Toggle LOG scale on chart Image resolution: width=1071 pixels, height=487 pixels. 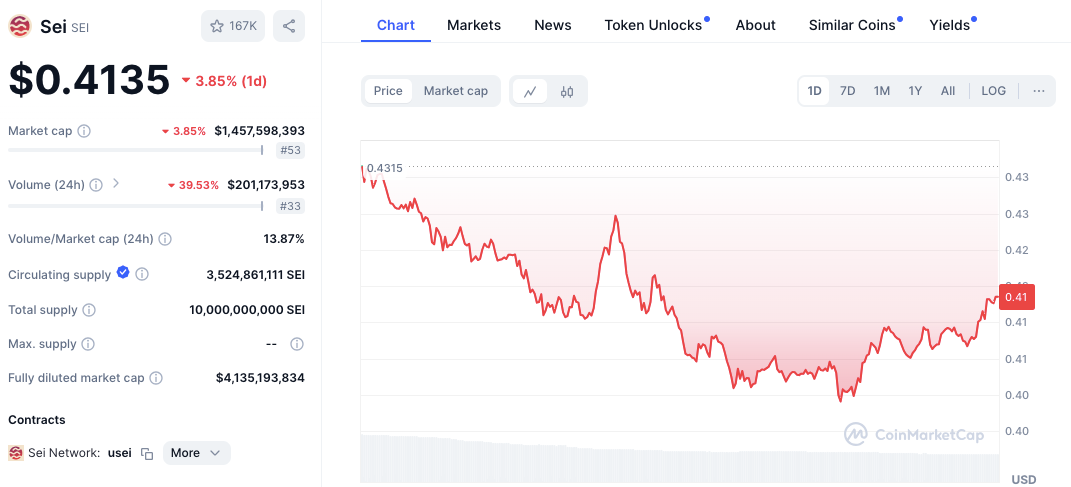[994, 91]
